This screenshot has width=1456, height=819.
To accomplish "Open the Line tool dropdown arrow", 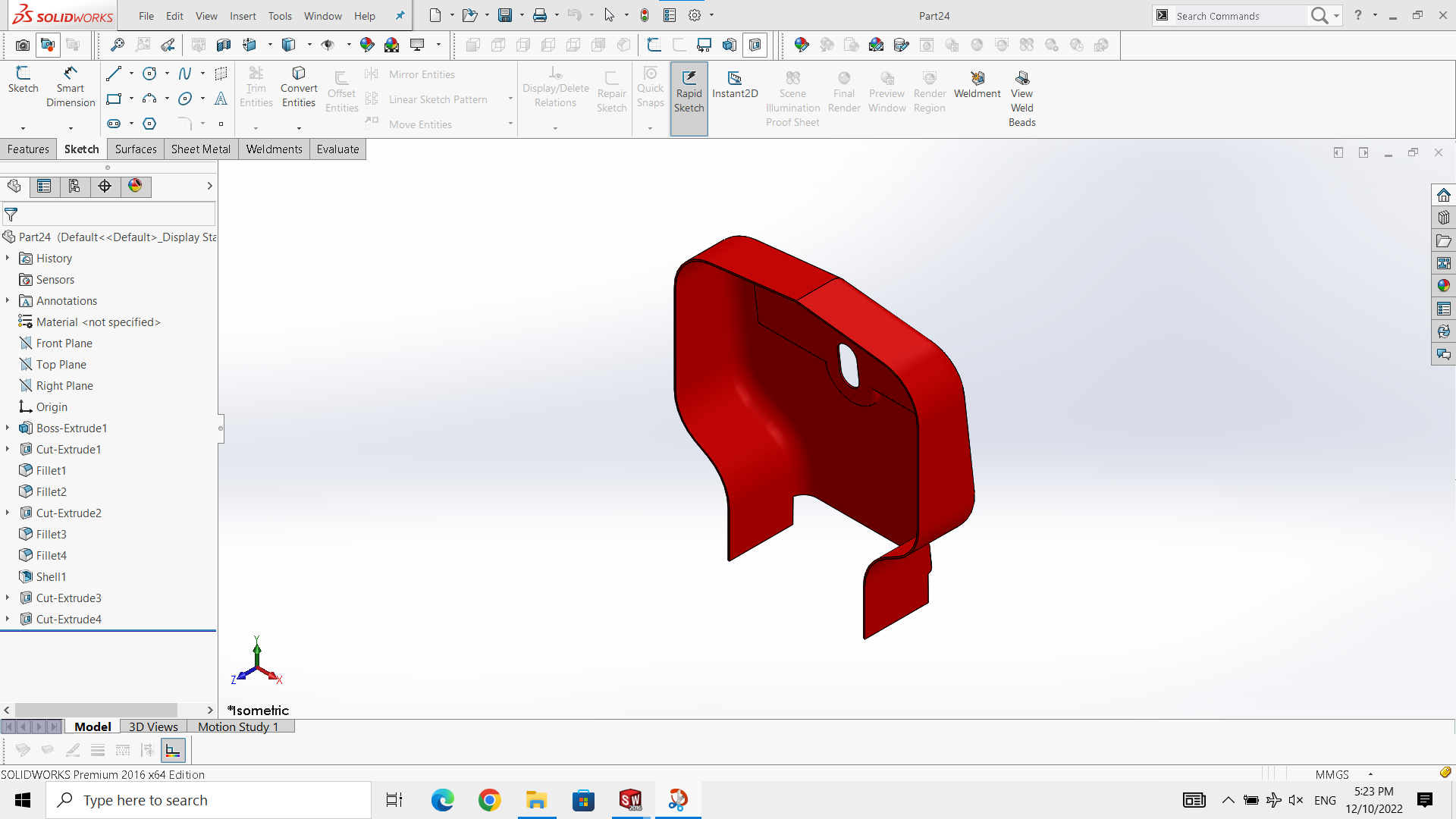I will [x=131, y=74].
